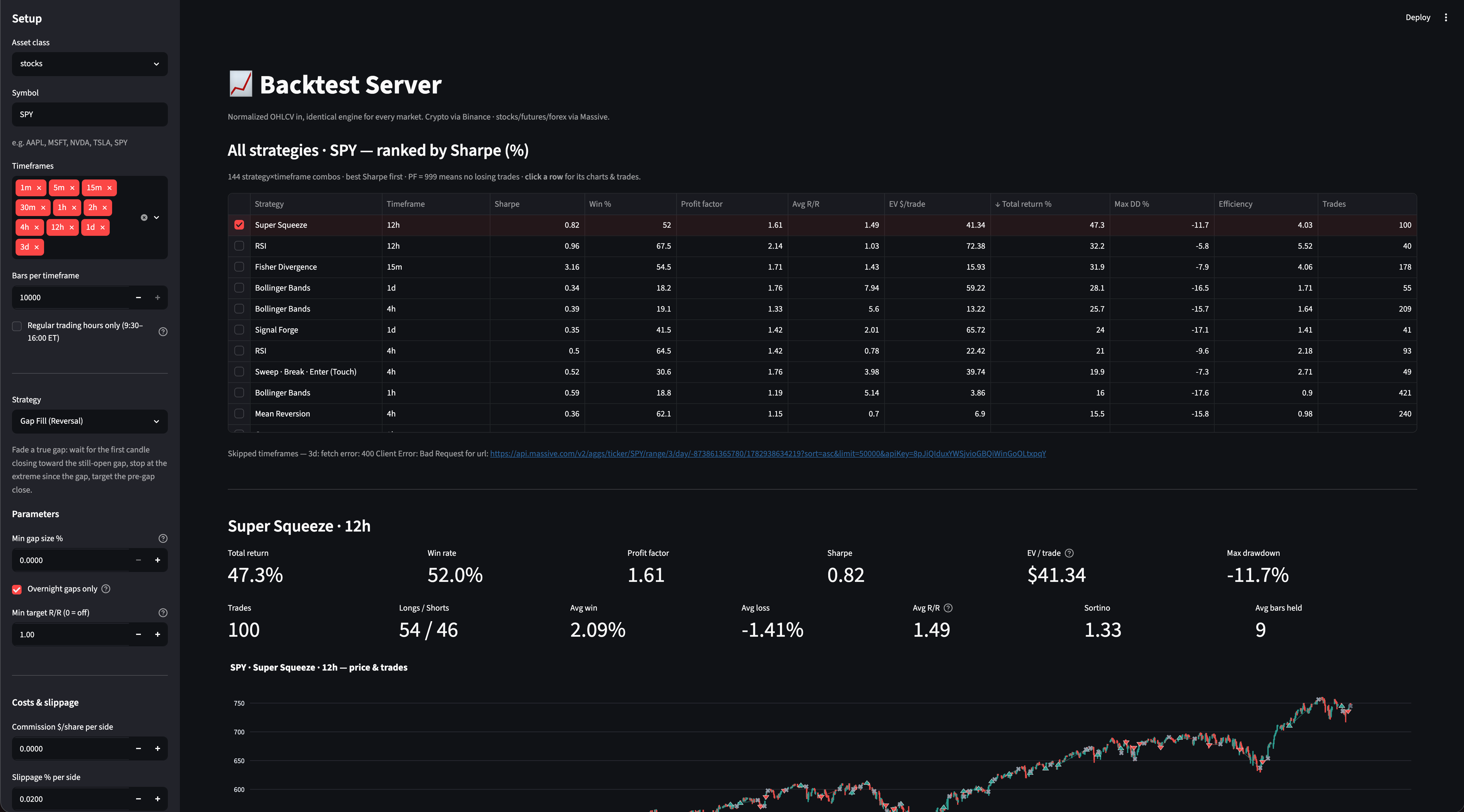Select the Sweep · Break · Enter row checkbox

point(239,372)
